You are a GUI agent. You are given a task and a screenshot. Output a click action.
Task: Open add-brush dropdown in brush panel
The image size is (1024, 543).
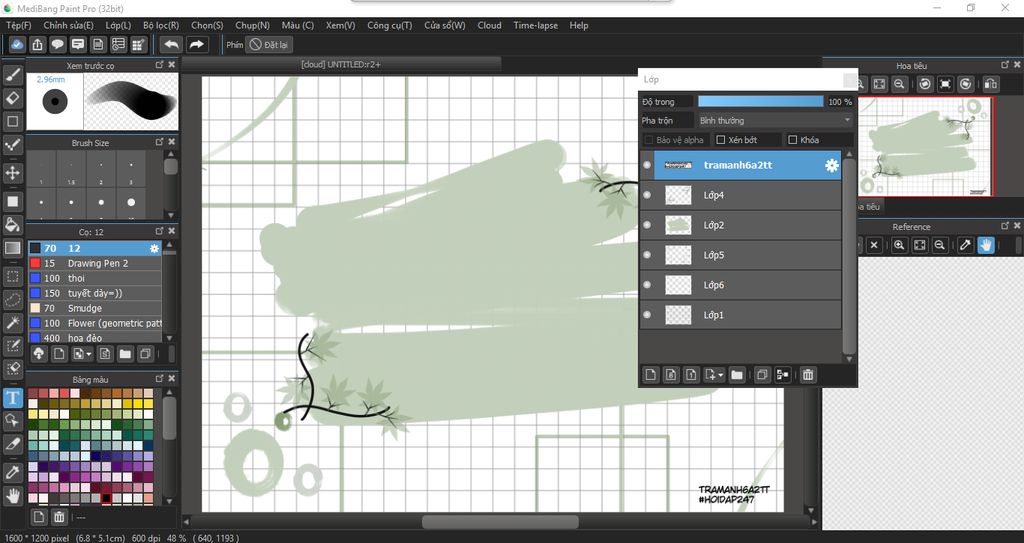89,354
